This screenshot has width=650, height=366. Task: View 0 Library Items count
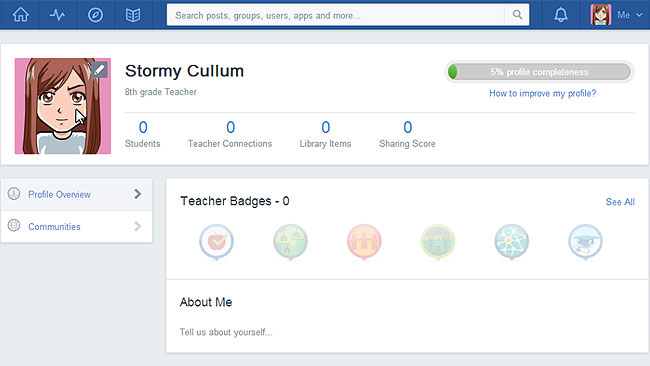[x=325, y=134]
